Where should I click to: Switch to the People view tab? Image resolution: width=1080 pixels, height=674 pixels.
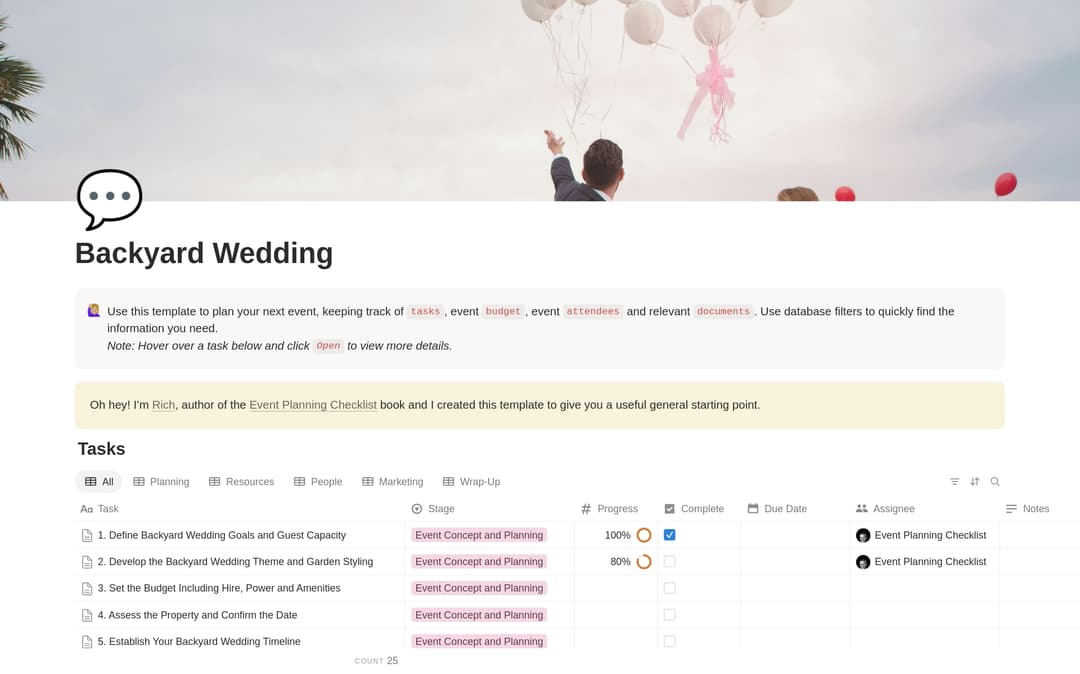point(318,482)
